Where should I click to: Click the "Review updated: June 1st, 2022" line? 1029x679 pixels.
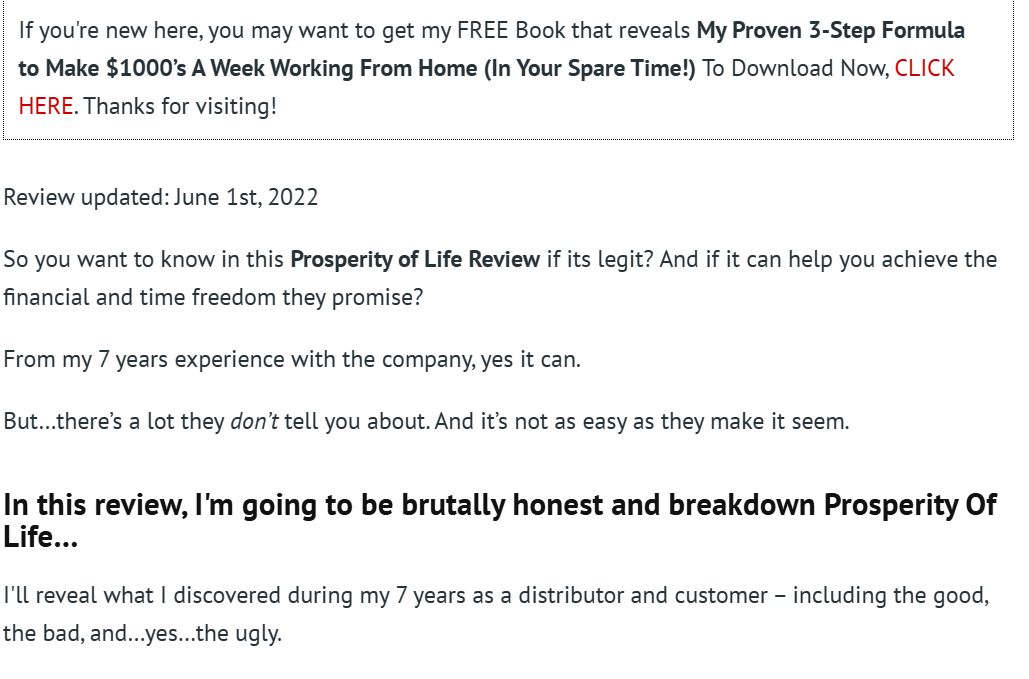[161, 197]
